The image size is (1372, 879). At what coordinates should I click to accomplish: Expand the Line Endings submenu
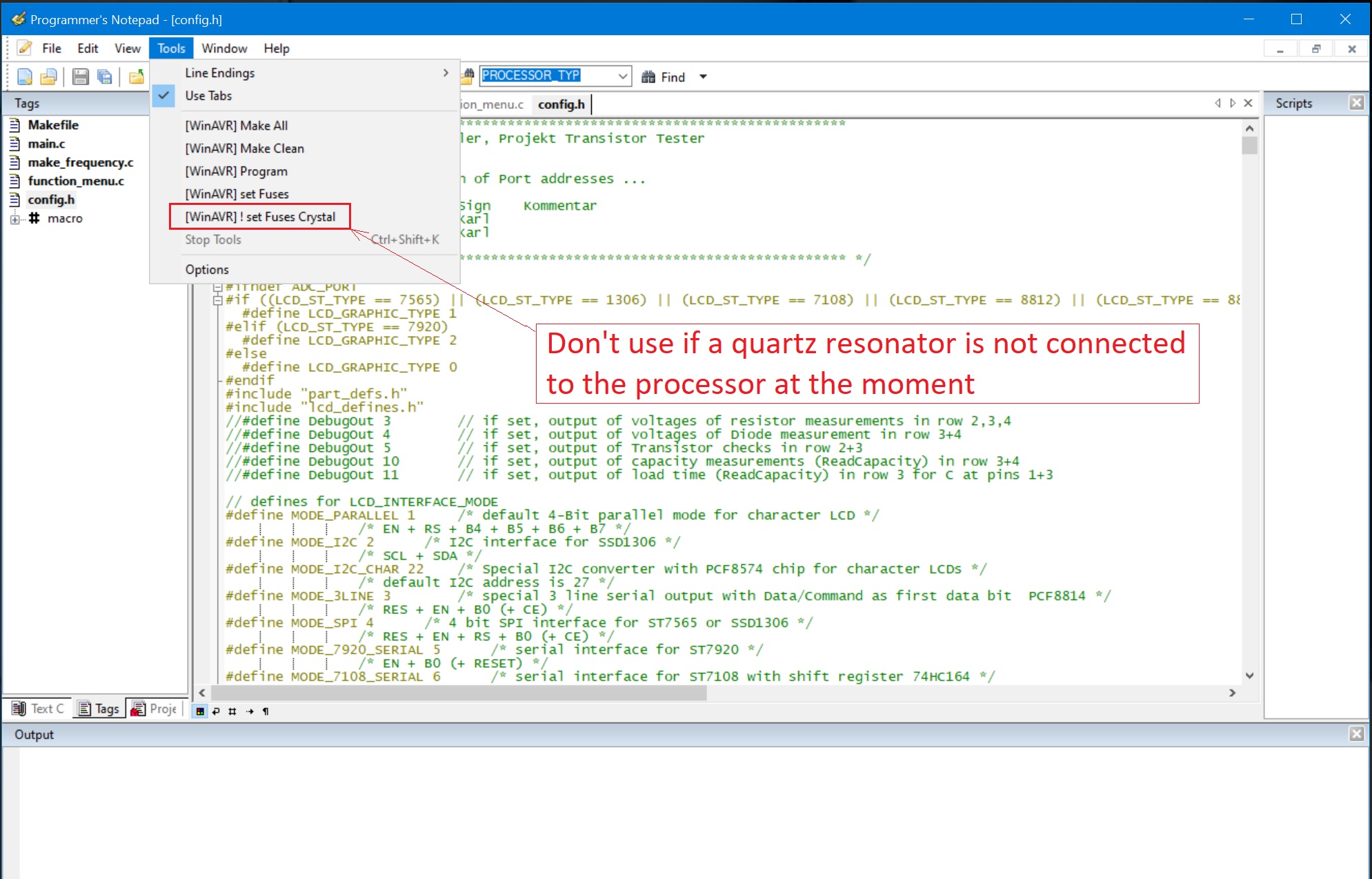305,73
